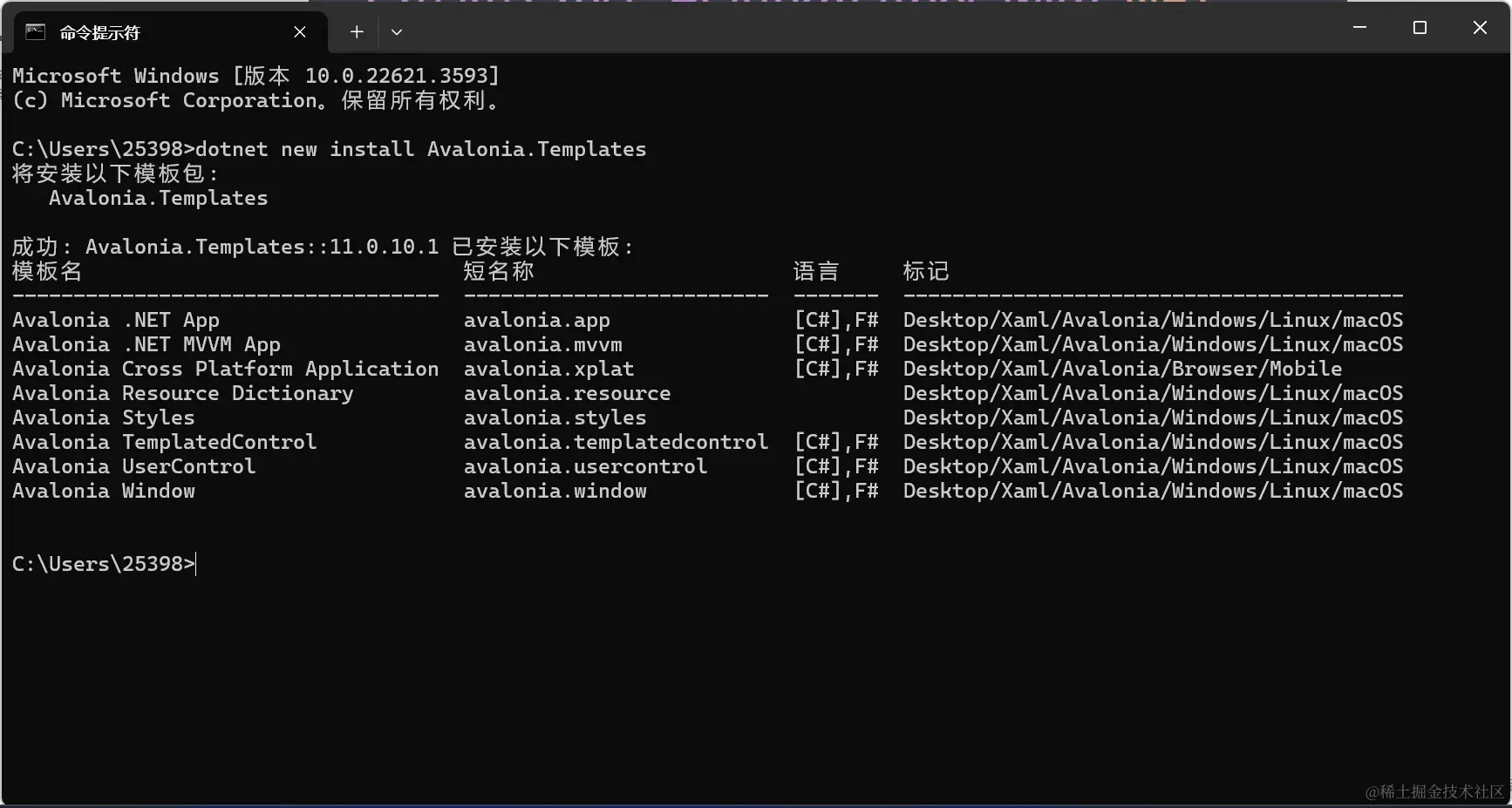Click the final C:\Users\25398> prompt line
Screen dimensions: 1512x808
click(104, 564)
